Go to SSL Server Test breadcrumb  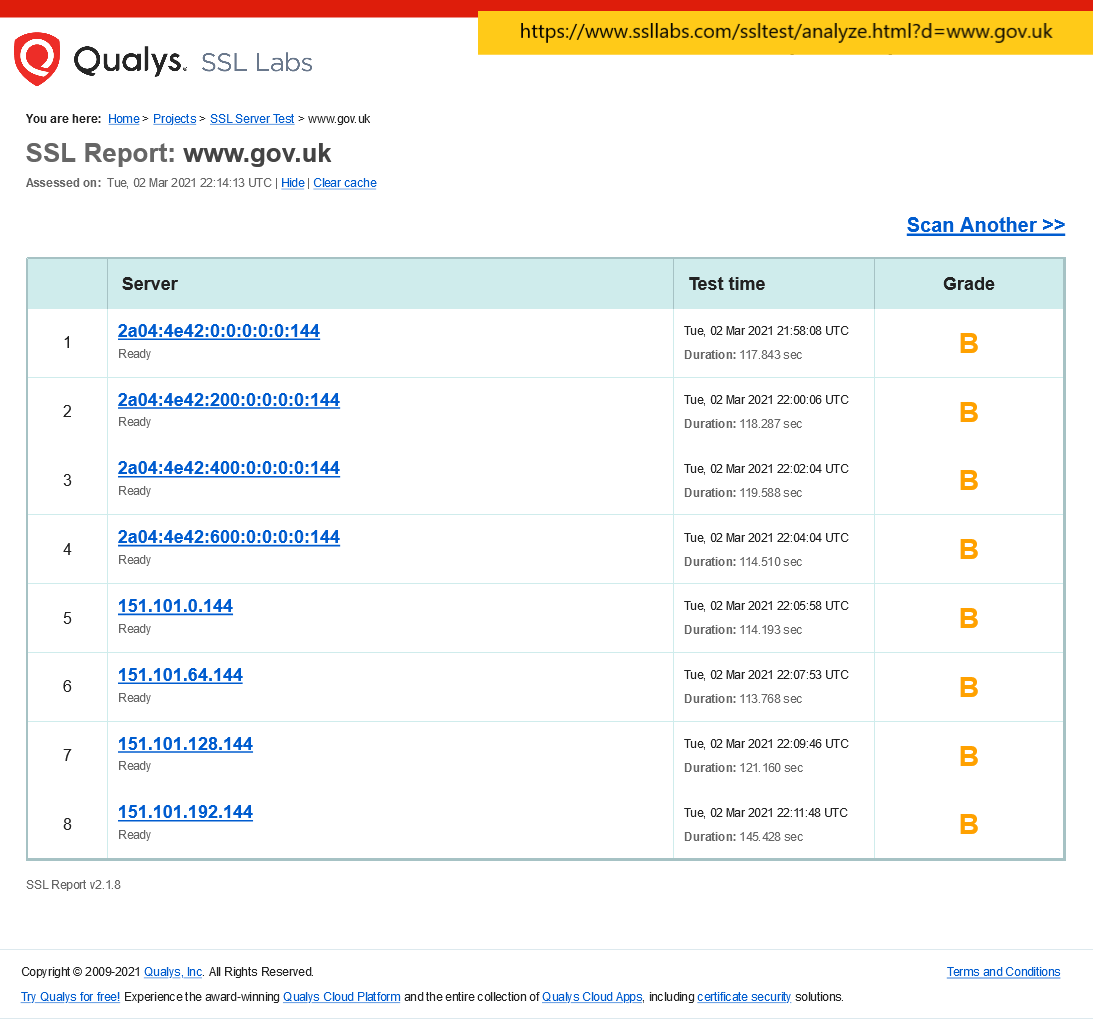tap(252, 118)
